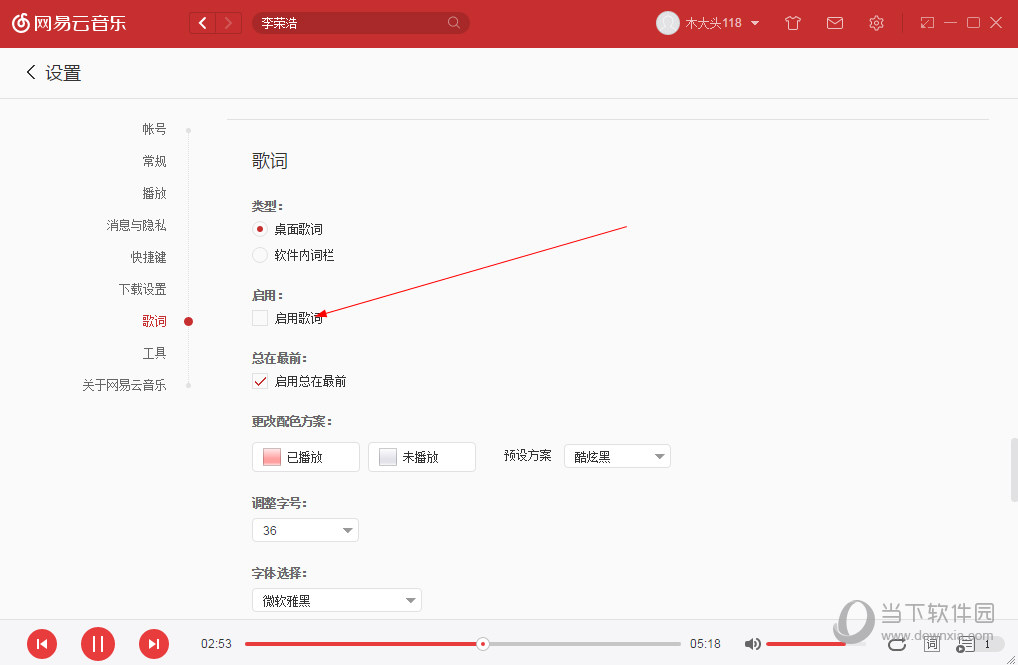This screenshot has height=665, width=1018.
Task: Open the message envelope icon
Action: click(x=834, y=22)
